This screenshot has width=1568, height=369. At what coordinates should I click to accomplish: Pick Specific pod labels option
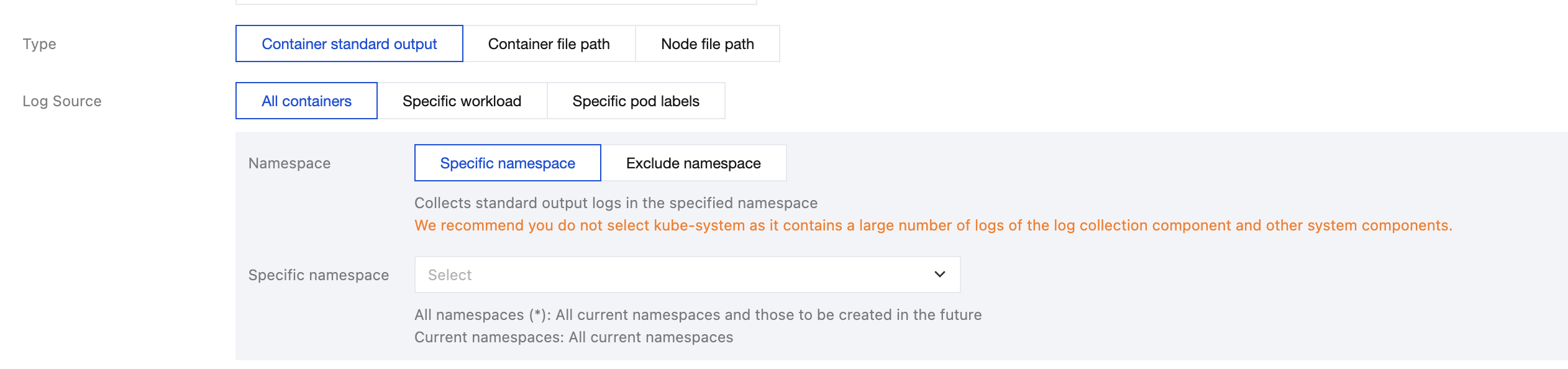[636, 101]
